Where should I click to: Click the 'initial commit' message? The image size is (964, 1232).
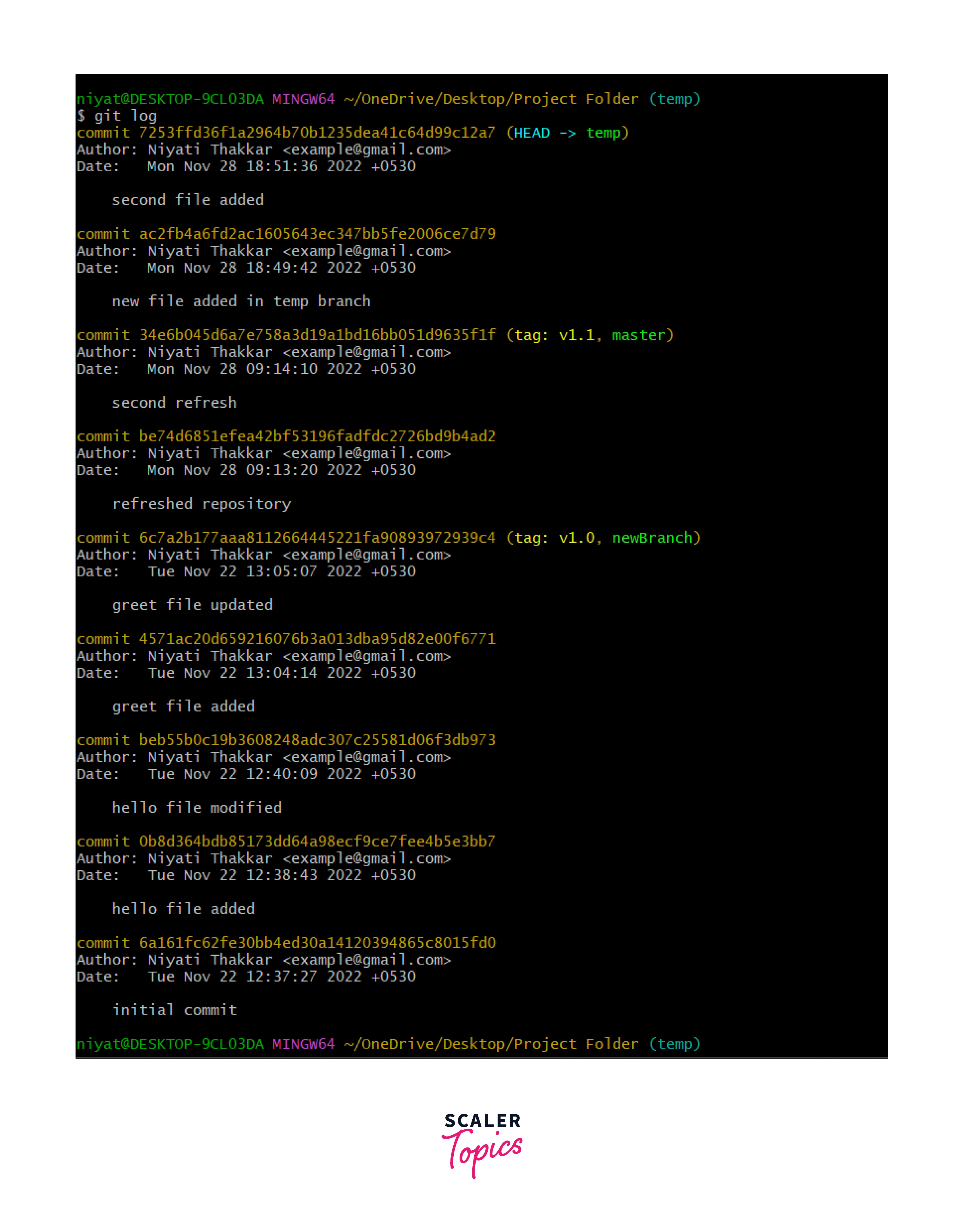click(x=174, y=1010)
